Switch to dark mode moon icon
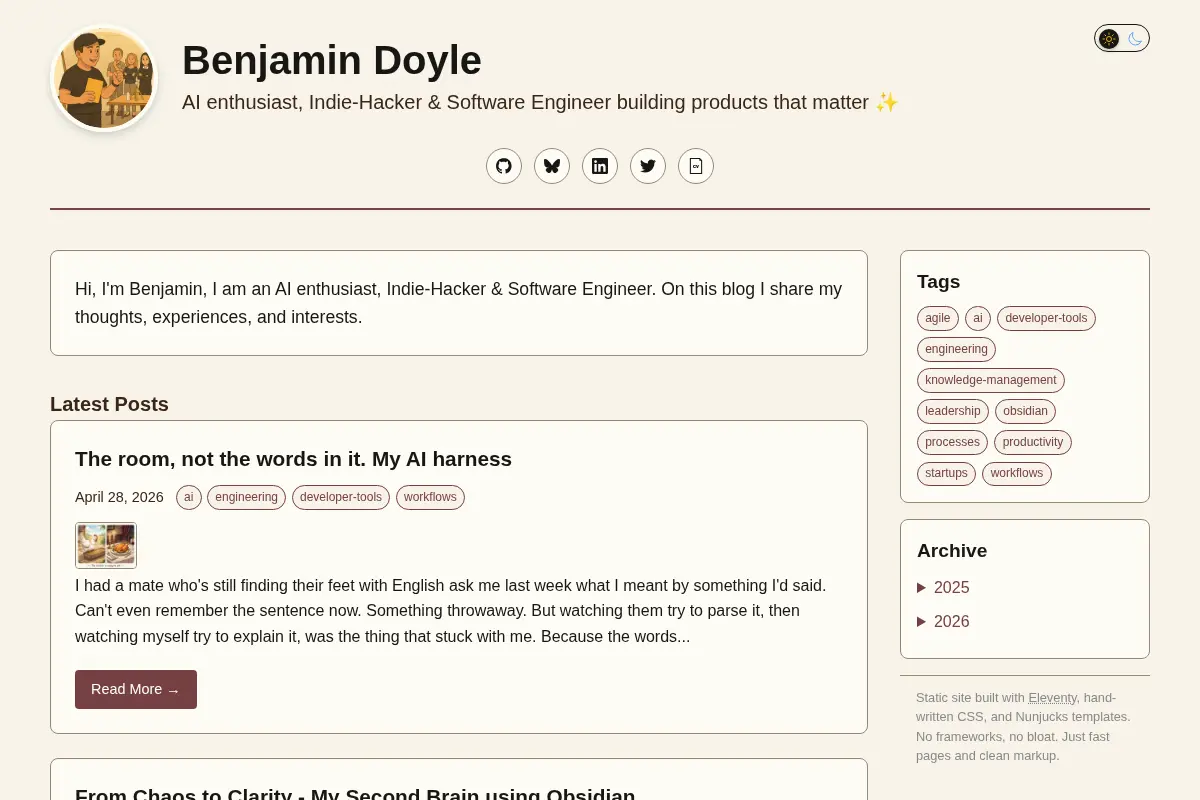The width and height of the screenshot is (1200, 800). [1135, 39]
